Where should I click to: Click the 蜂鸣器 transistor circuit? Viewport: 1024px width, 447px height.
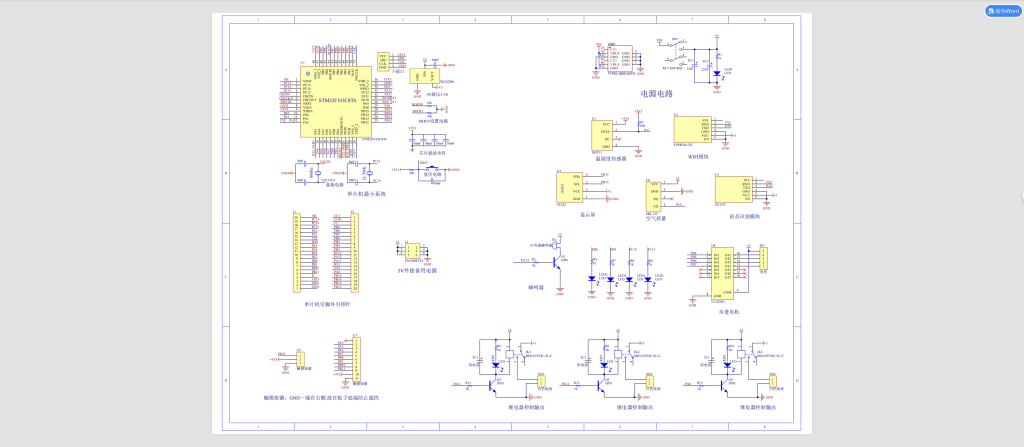556,262
